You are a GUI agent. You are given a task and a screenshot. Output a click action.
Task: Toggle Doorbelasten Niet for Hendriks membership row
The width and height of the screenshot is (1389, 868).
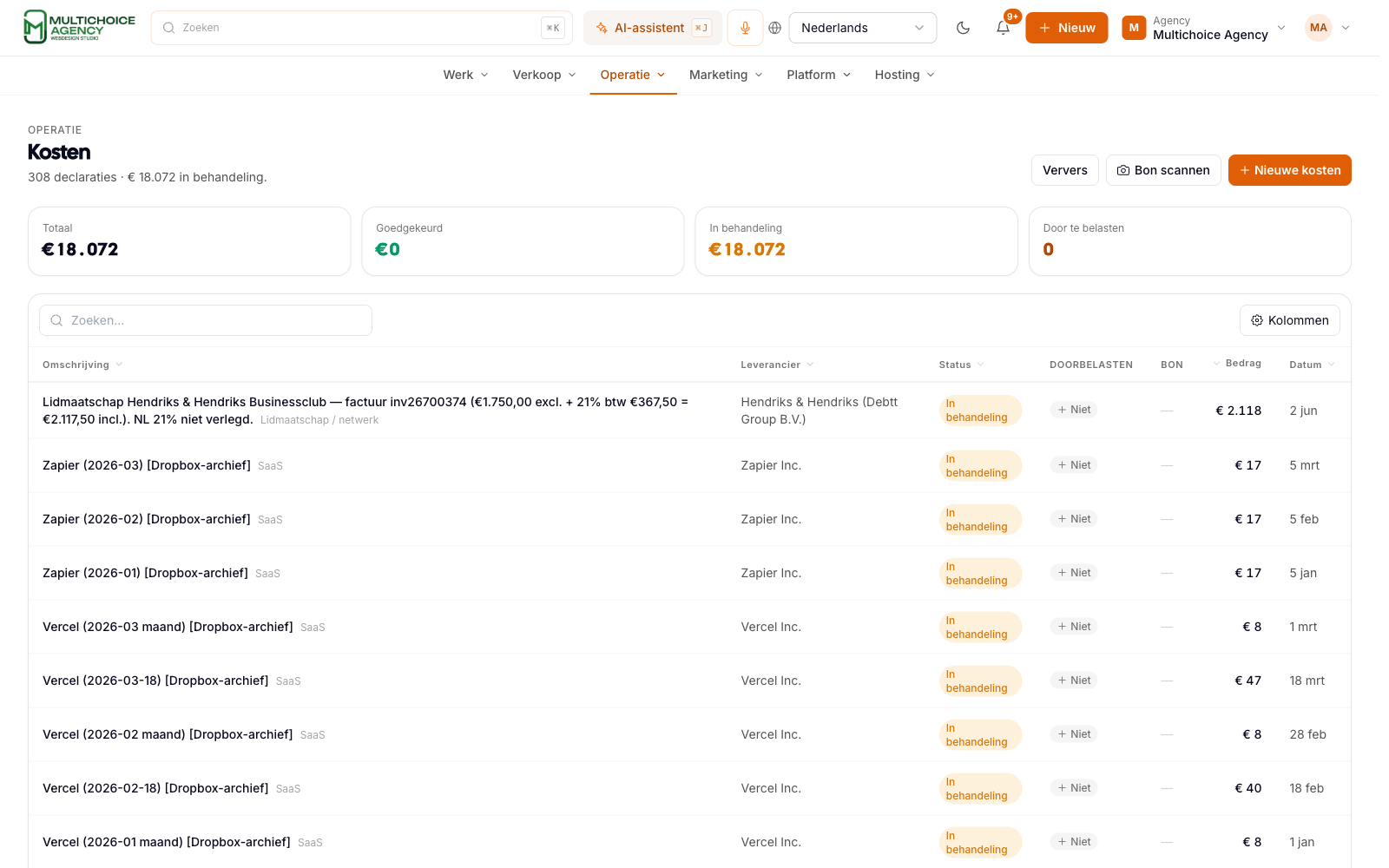click(1074, 410)
